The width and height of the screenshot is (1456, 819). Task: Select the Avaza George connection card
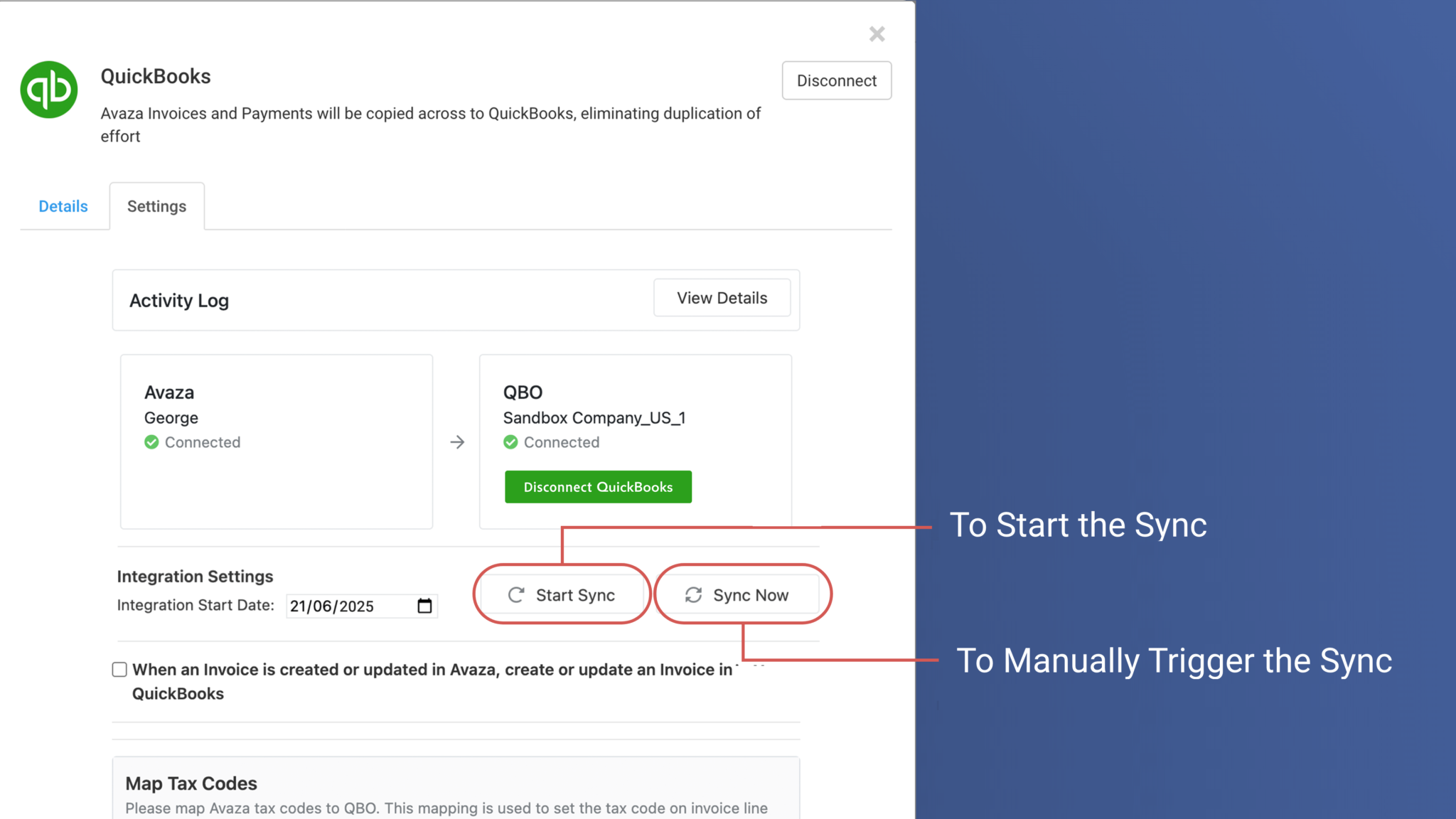[x=276, y=441]
